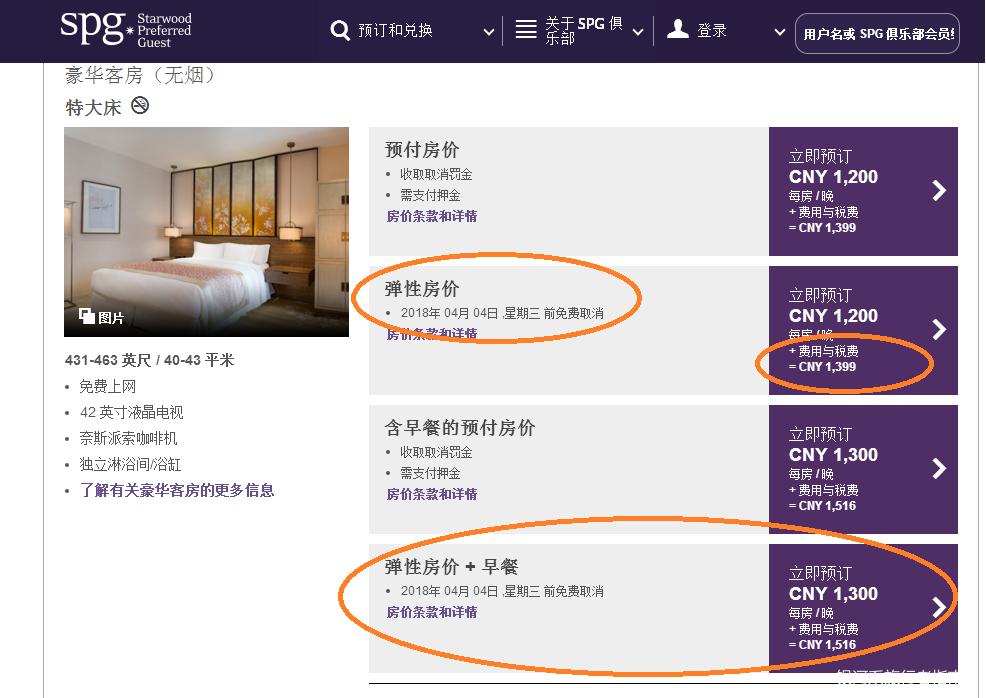Click the 图片 camera icon on the room photo

pos(85,316)
